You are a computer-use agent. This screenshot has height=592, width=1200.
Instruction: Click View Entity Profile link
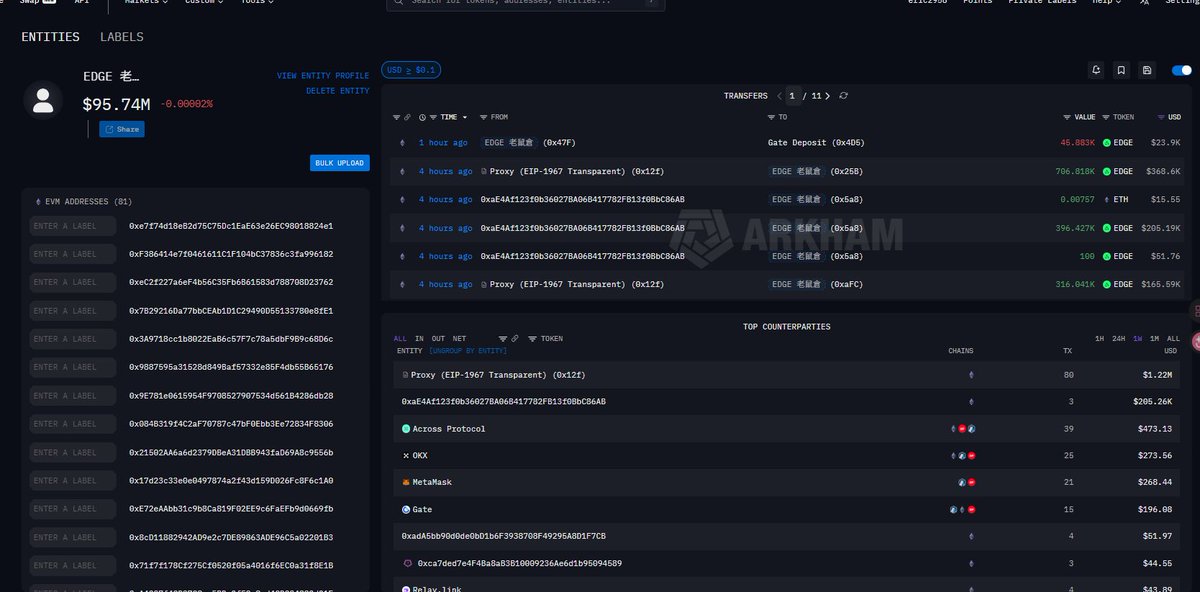(x=323, y=76)
